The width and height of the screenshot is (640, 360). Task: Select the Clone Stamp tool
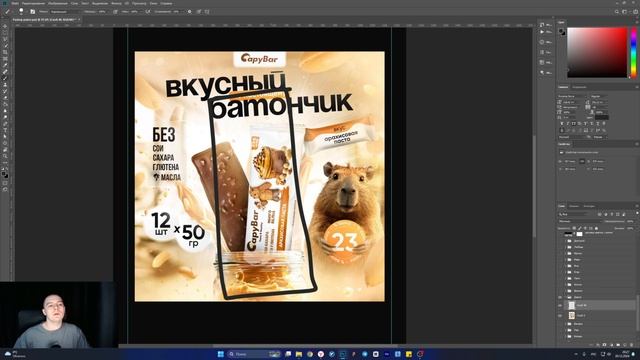[x=5, y=84]
